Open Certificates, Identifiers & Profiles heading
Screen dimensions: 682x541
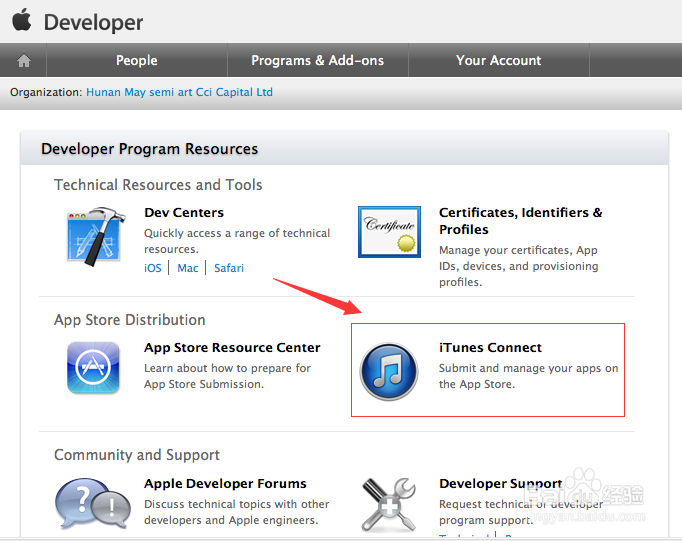[521, 221]
